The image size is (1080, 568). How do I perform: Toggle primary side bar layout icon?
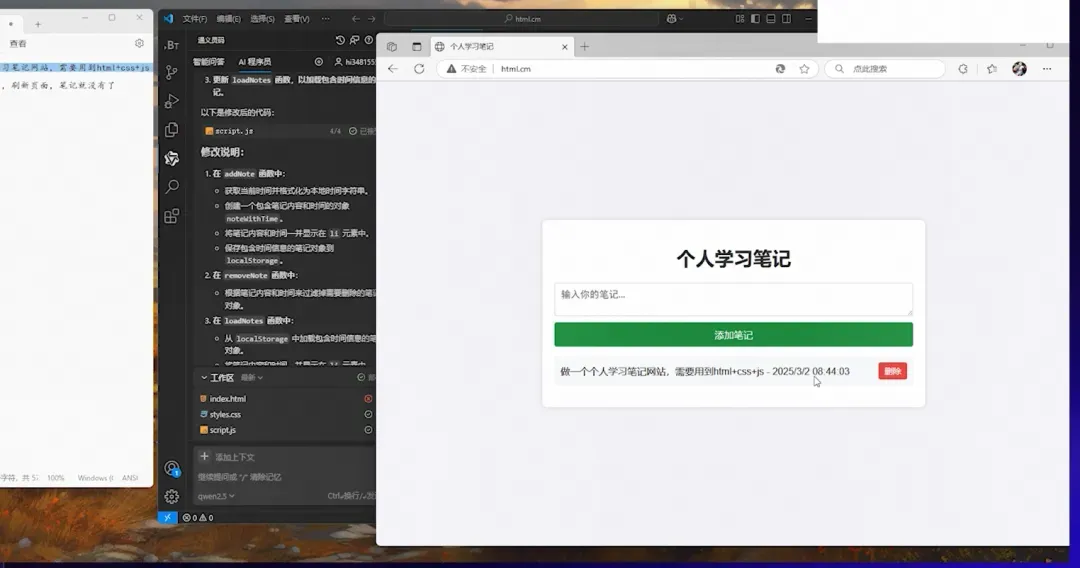point(755,19)
